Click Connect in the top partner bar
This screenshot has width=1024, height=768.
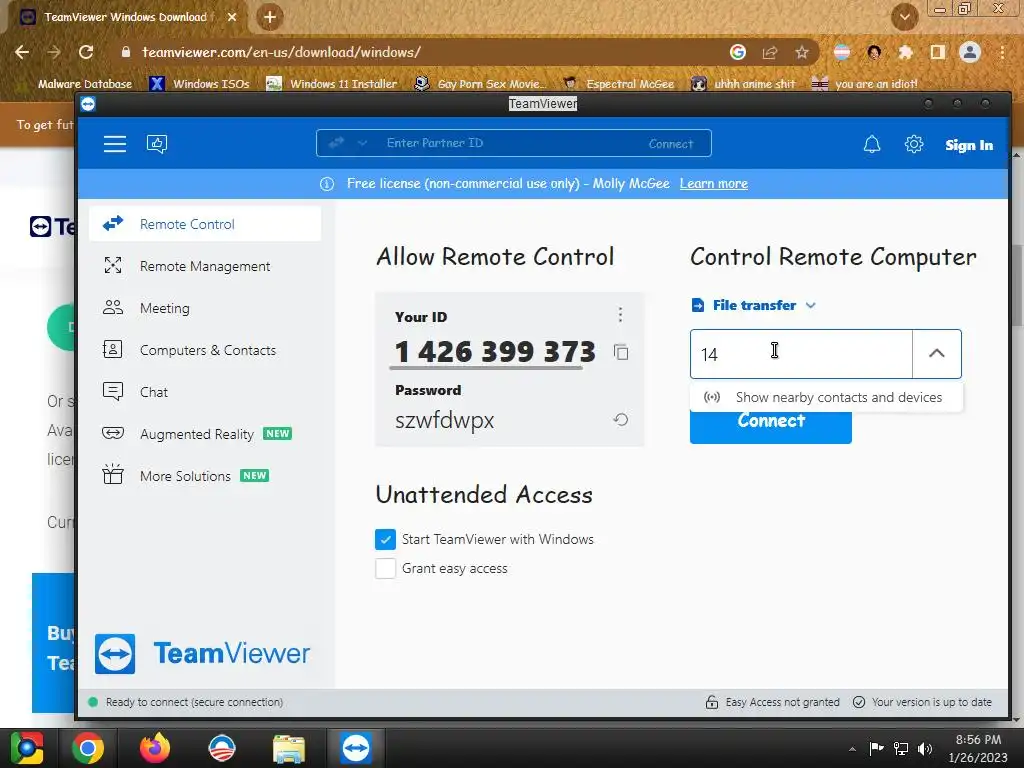(671, 144)
